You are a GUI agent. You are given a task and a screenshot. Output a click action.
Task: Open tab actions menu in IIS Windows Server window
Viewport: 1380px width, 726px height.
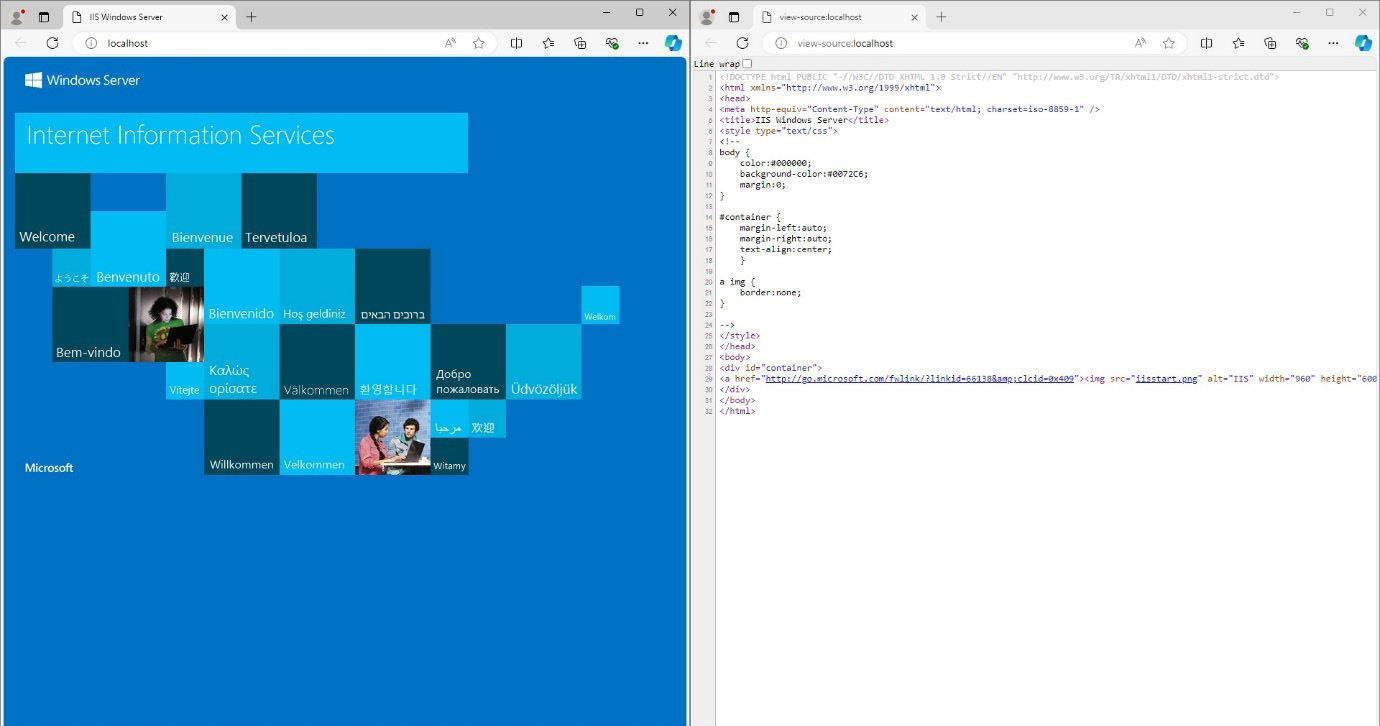coord(44,17)
